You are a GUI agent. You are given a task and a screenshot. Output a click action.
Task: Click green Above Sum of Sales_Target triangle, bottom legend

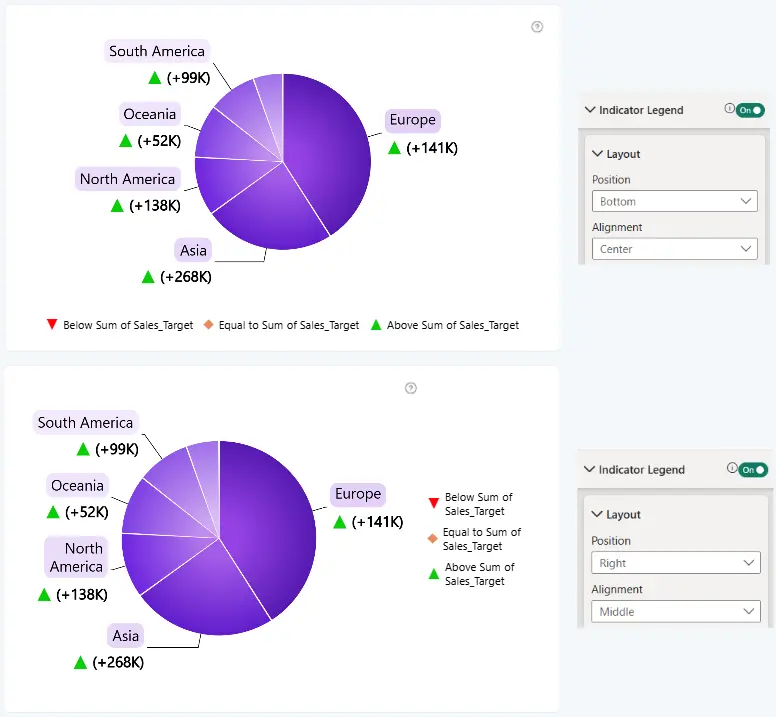tap(376, 325)
